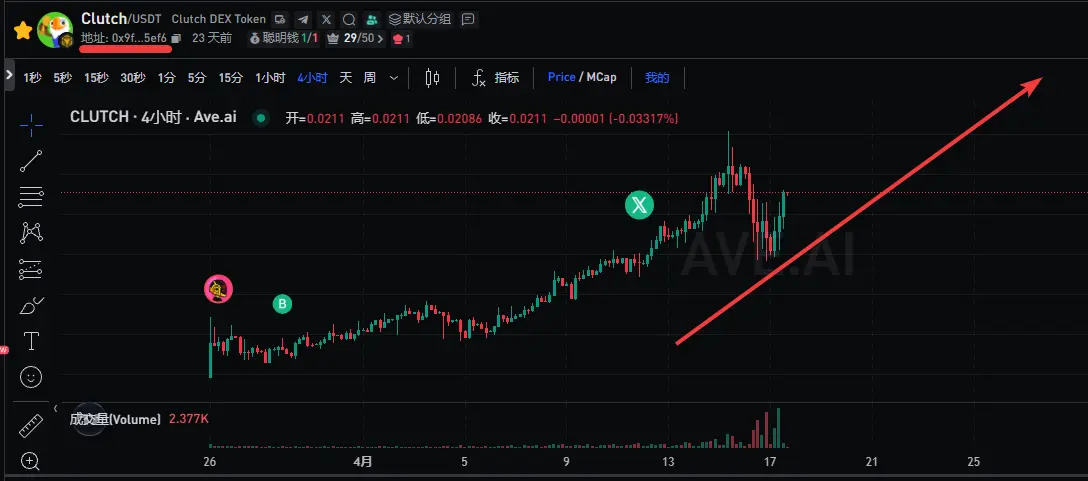Open the X (Twitter) link icon
Viewport: 1088px width, 481px height.
[326, 19]
